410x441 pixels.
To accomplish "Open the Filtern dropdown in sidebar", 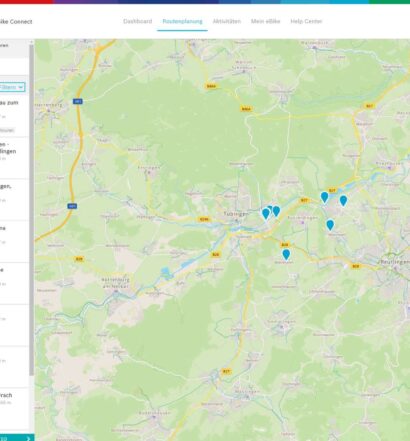I will (x=12, y=87).
